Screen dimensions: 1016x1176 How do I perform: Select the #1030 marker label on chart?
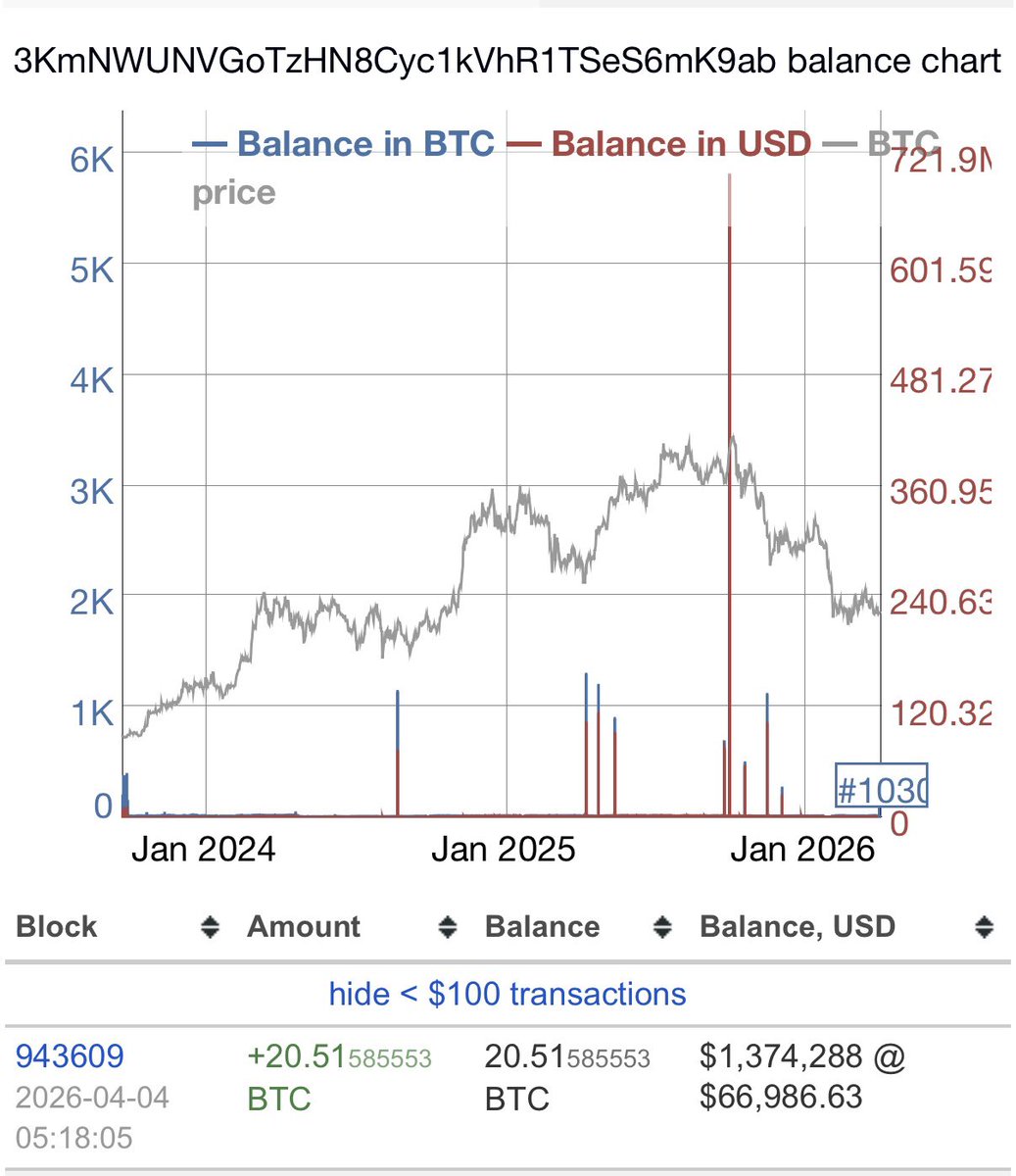coord(881,787)
